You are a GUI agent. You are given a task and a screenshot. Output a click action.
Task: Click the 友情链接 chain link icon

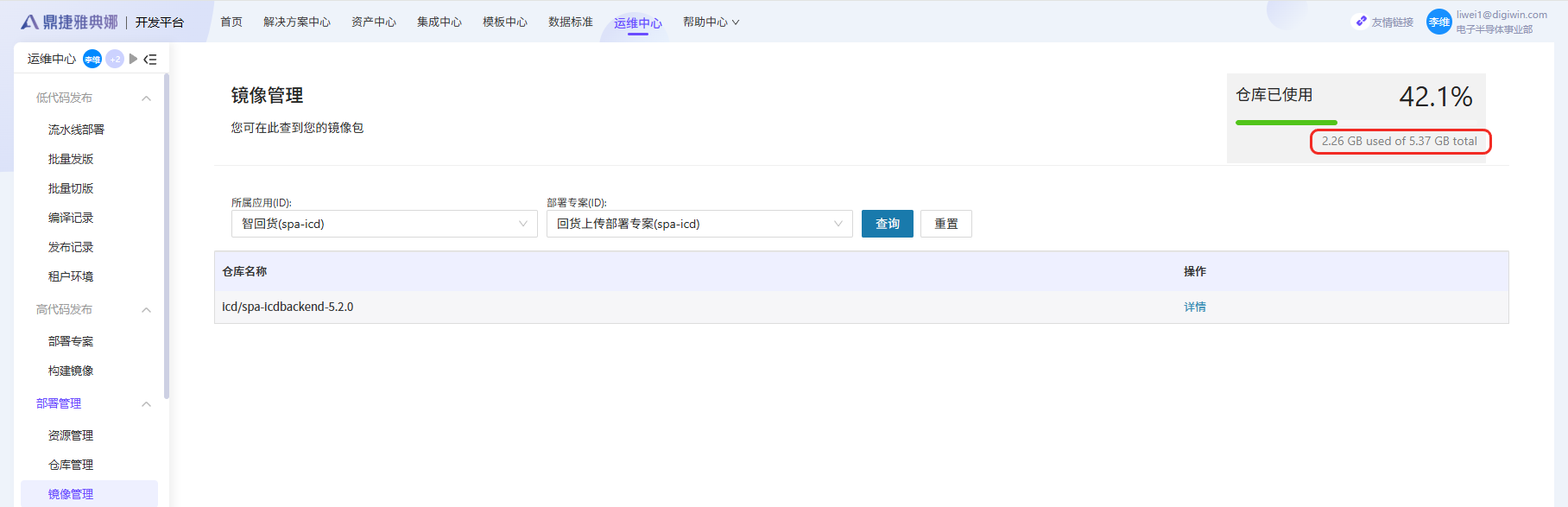pyautogui.click(x=1362, y=22)
